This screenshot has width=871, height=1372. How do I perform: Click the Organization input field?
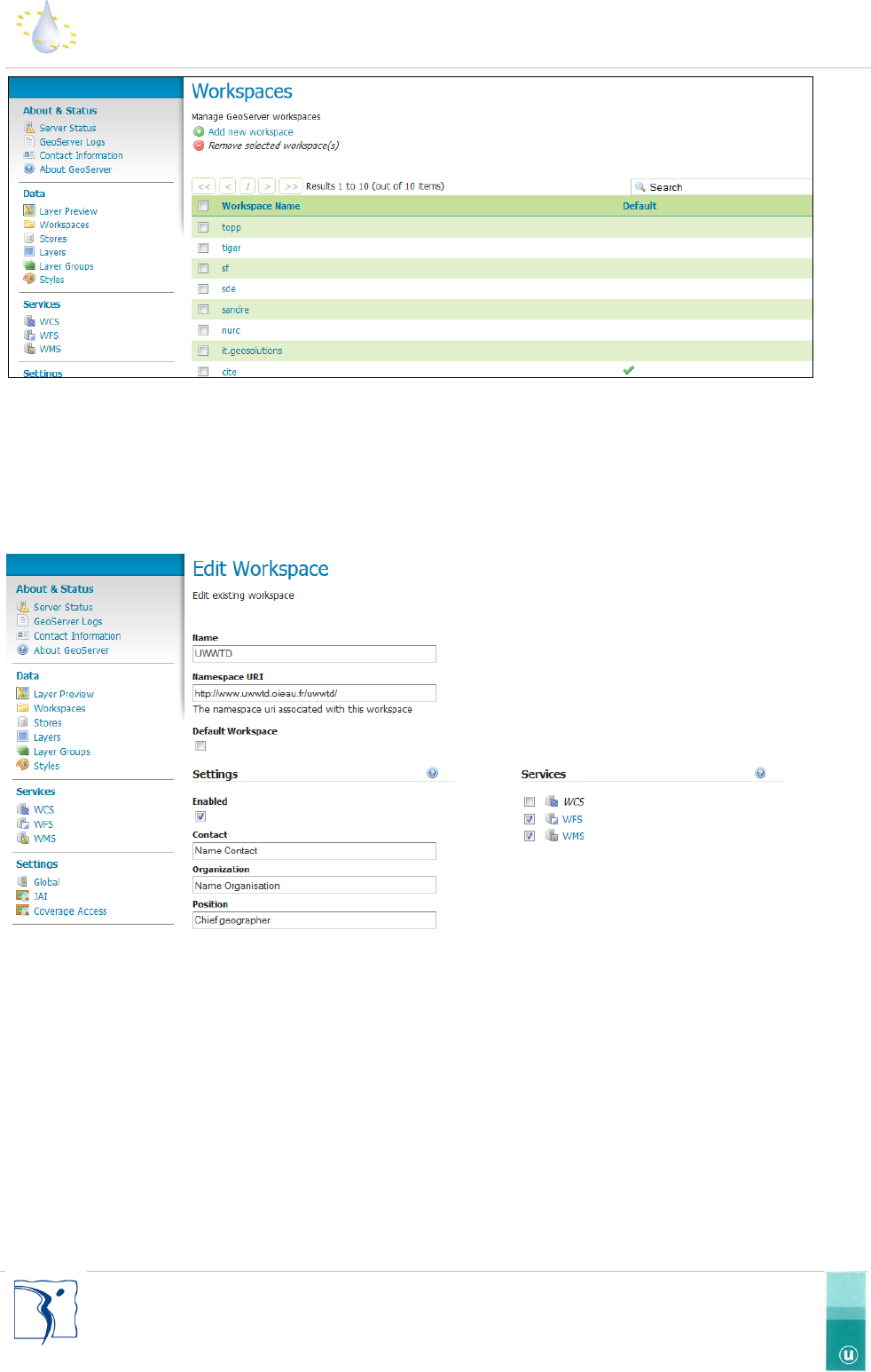pyautogui.click(x=314, y=885)
